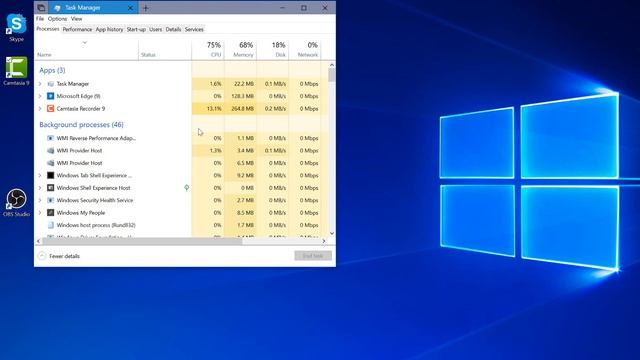The width and height of the screenshot is (640, 360).
Task: Switch to the App history tab
Action: click(109, 29)
